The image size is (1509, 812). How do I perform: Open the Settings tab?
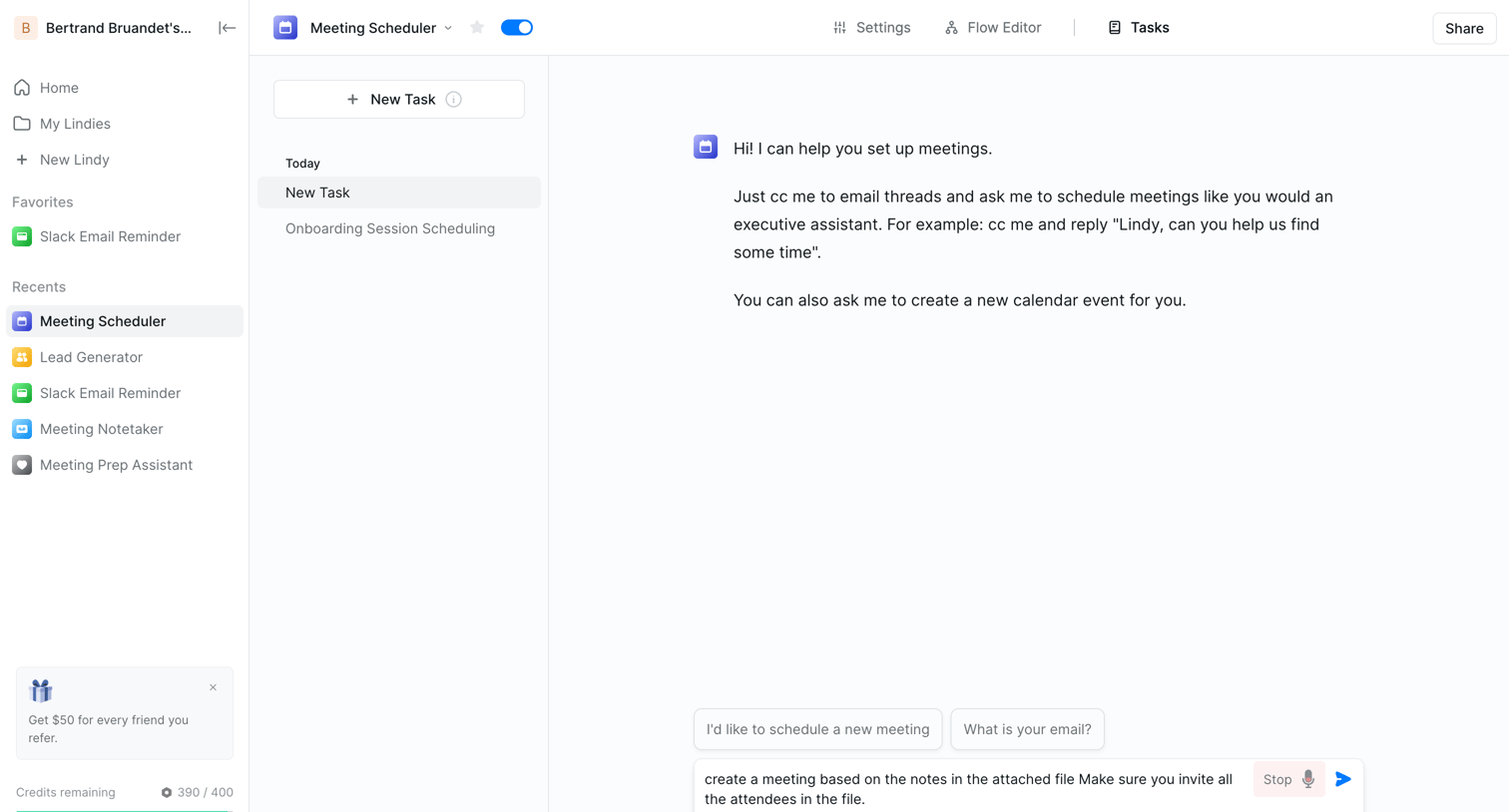[x=871, y=28]
